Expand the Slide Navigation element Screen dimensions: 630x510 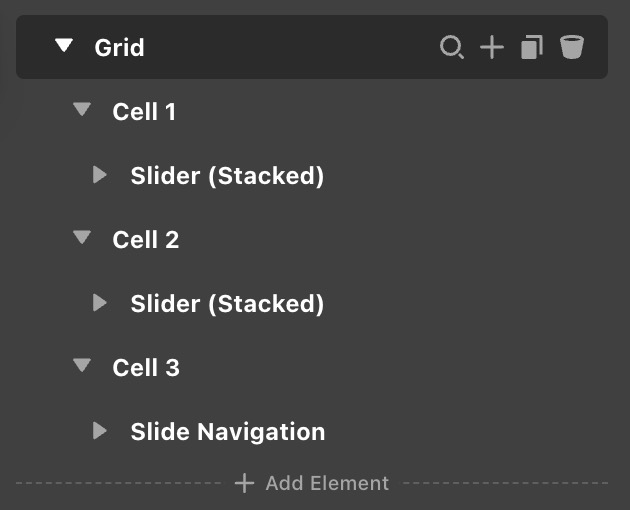[x=100, y=431]
